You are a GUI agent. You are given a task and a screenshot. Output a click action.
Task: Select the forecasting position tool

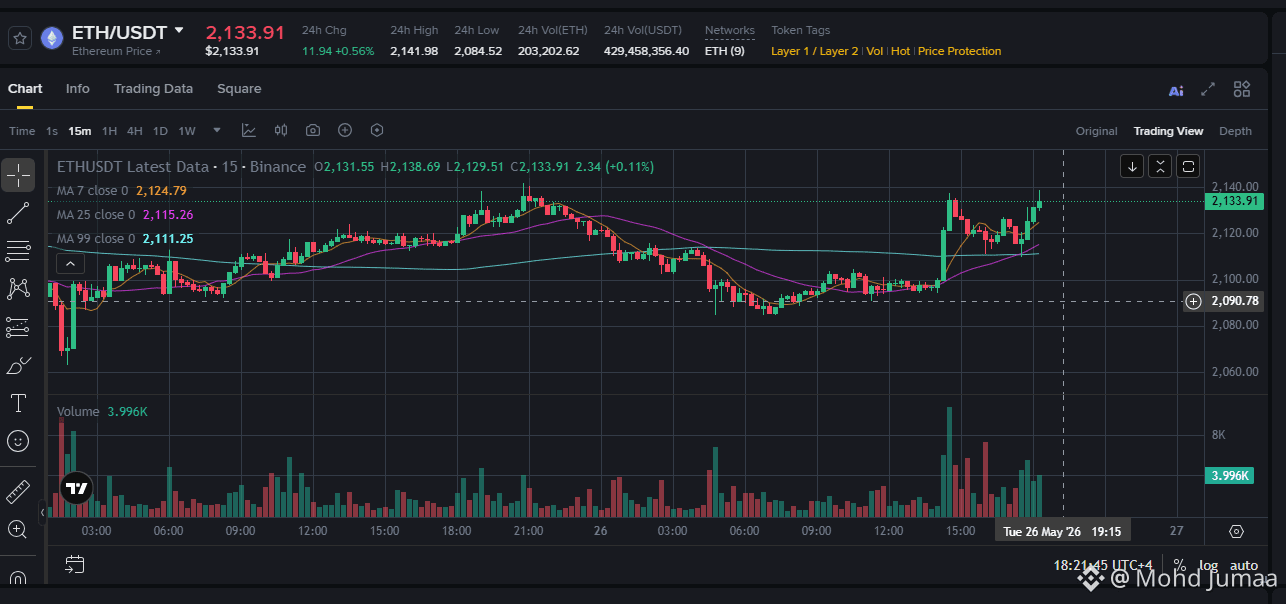point(18,327)
